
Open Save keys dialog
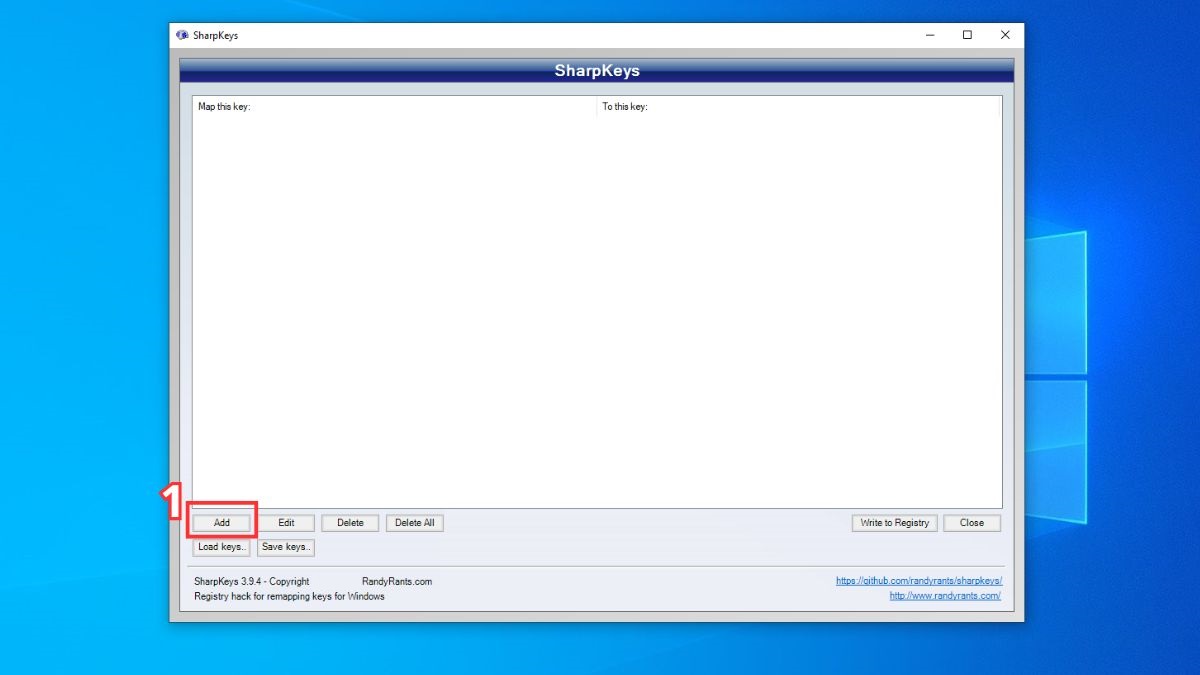click(286, 547)
